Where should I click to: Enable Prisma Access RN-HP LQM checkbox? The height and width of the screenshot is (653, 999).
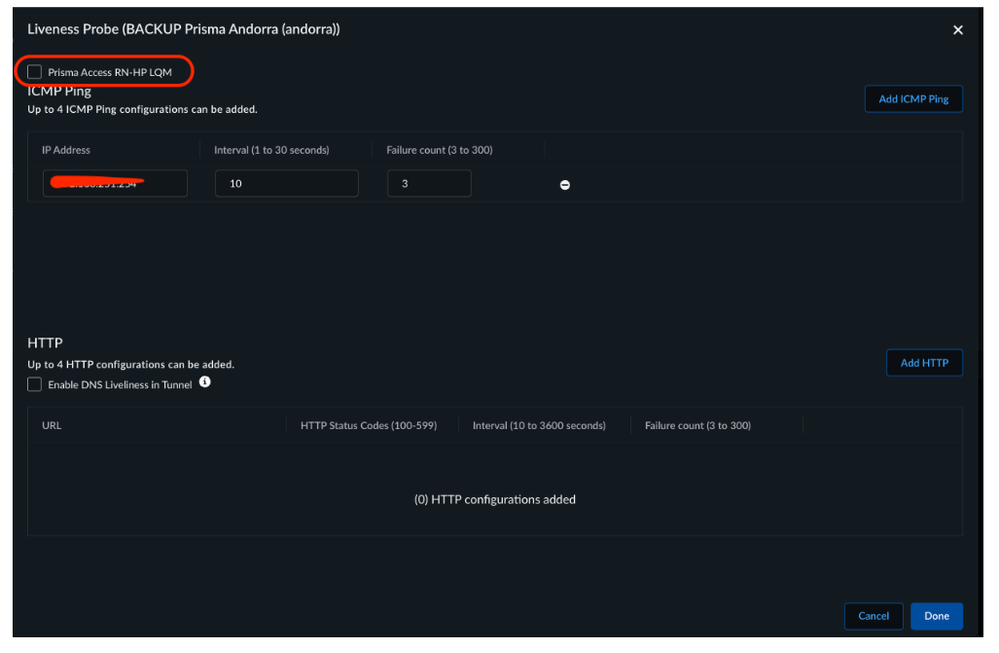pyautogui.click(x=34, y=72)
